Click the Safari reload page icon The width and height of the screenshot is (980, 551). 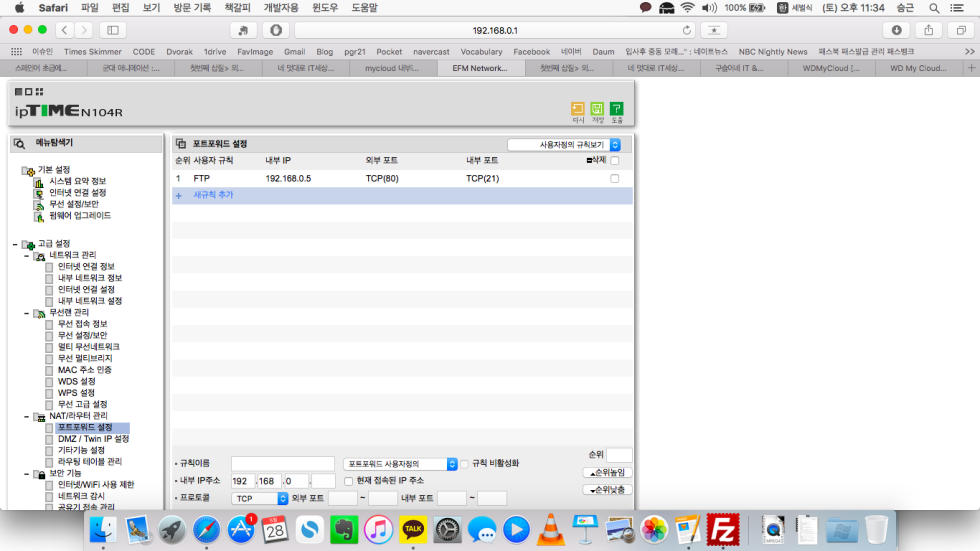click(x=687, y=30)
